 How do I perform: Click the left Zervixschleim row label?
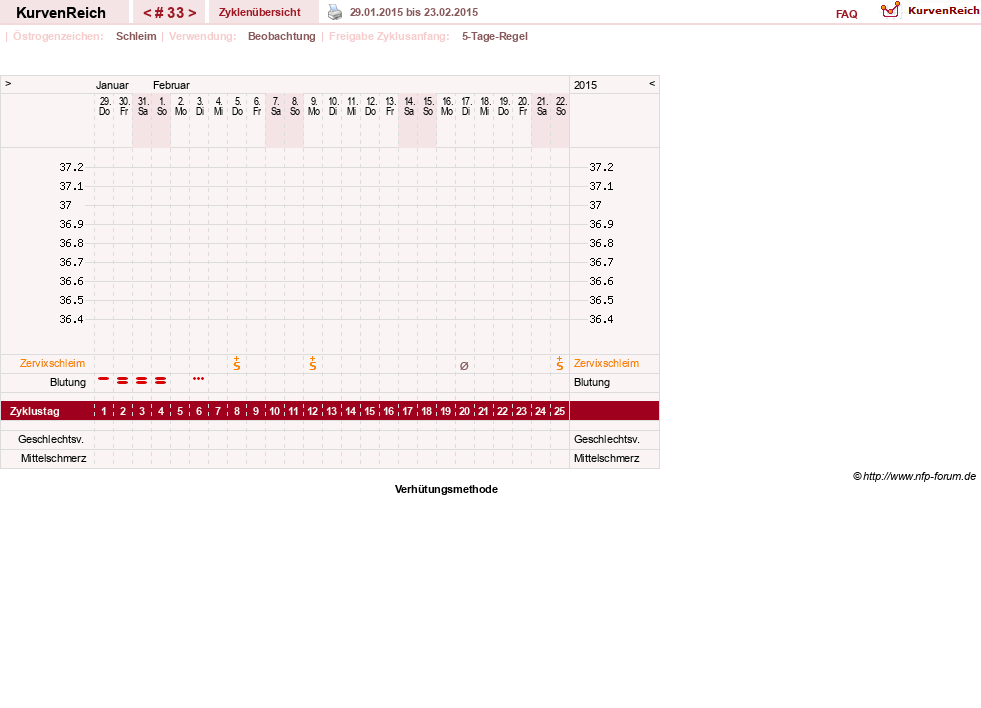(x=53, y=363)
